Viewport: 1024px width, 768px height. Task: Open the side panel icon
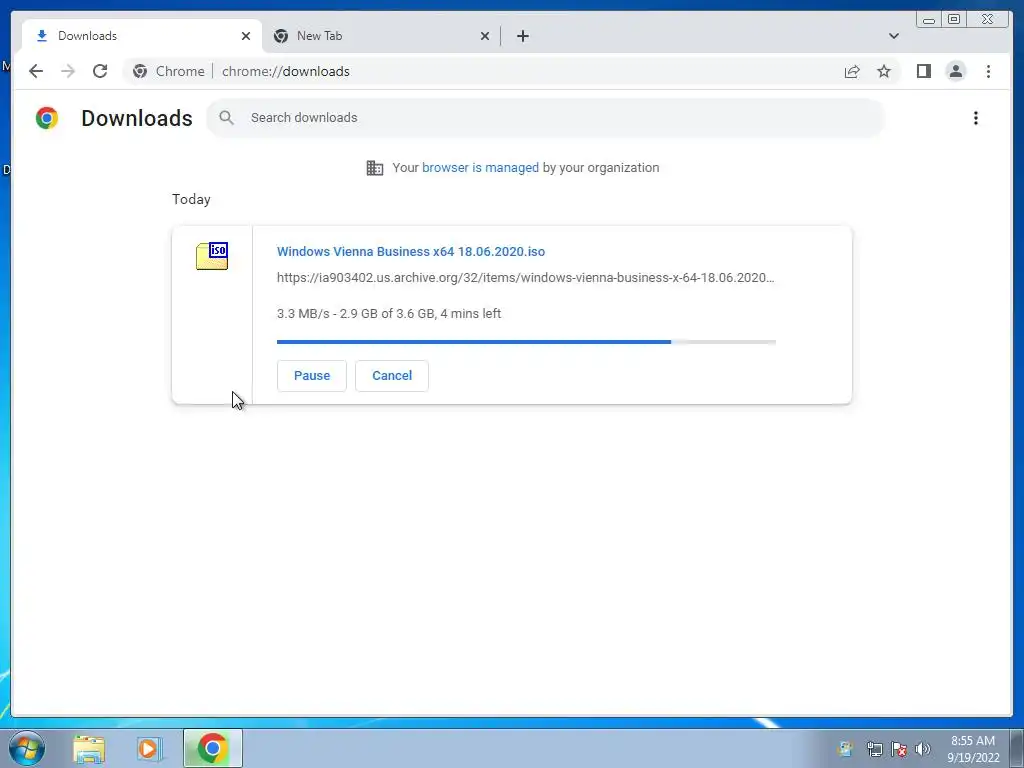(x=923, y=71)
